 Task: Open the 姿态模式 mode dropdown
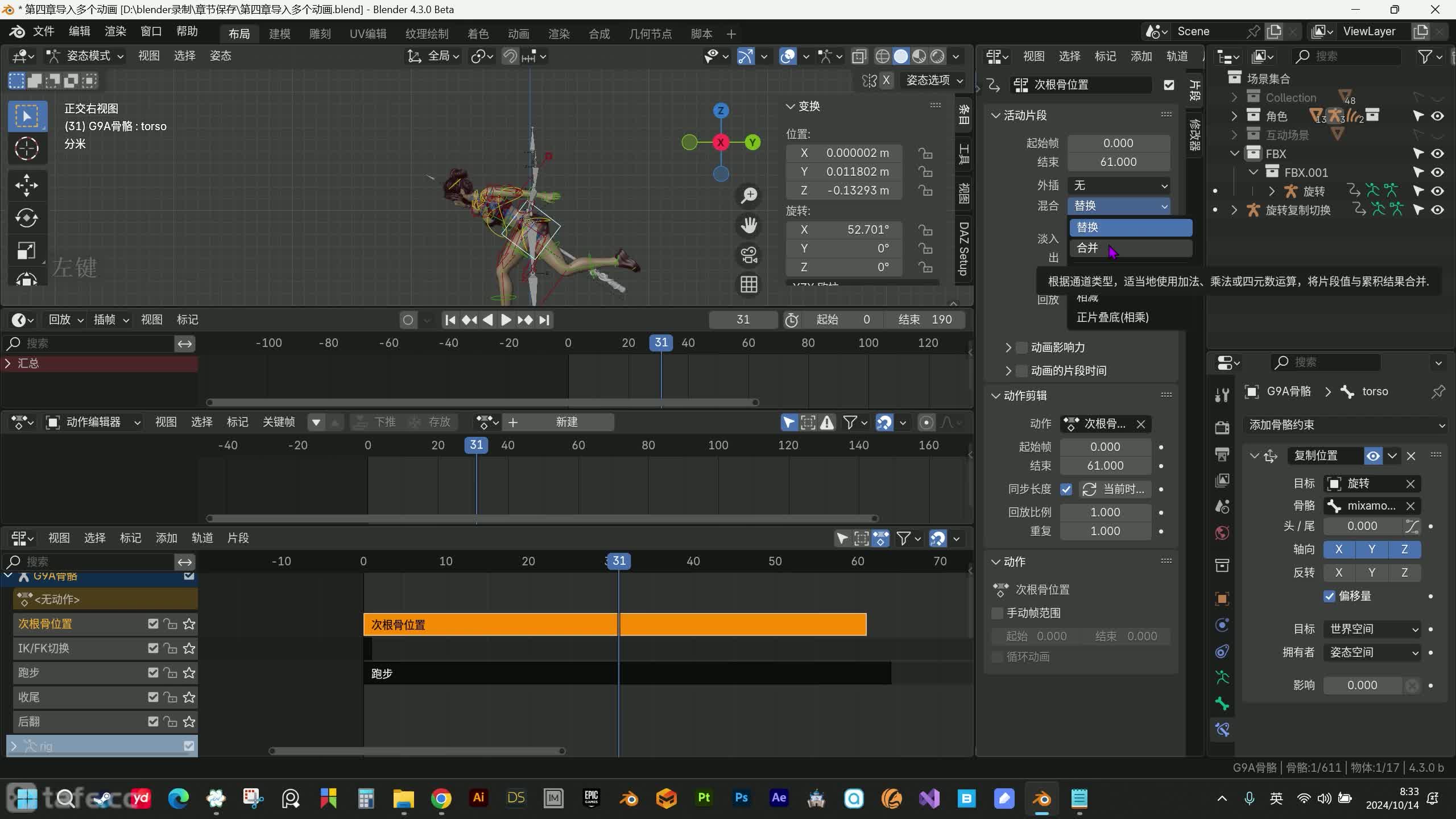click(x=85, y=56)
